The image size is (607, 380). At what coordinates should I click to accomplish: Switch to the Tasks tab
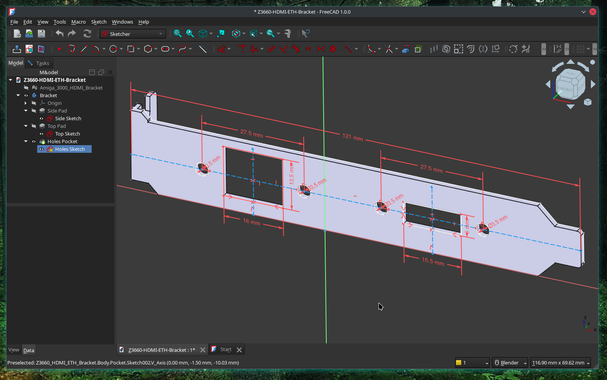pyautogui.click(x=39, y=63)
